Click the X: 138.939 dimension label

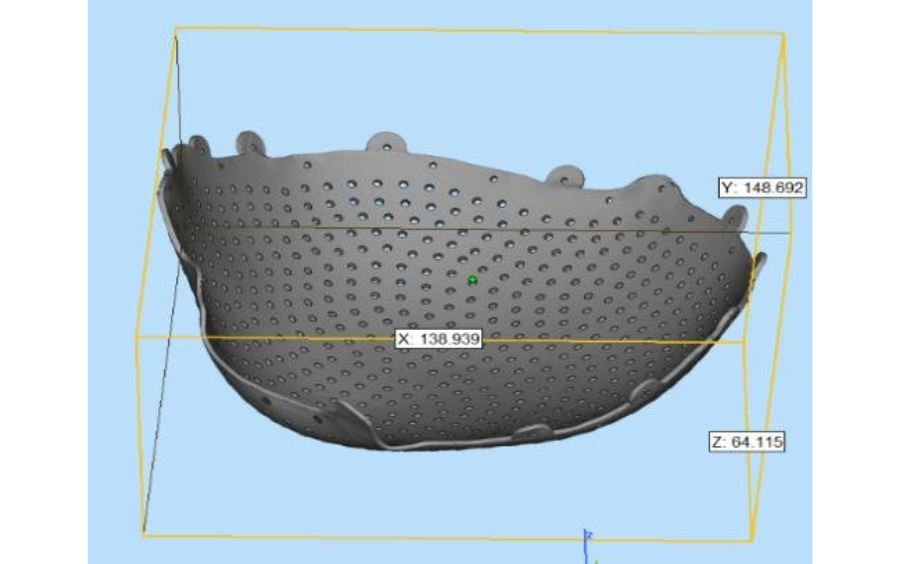(439, 340)
